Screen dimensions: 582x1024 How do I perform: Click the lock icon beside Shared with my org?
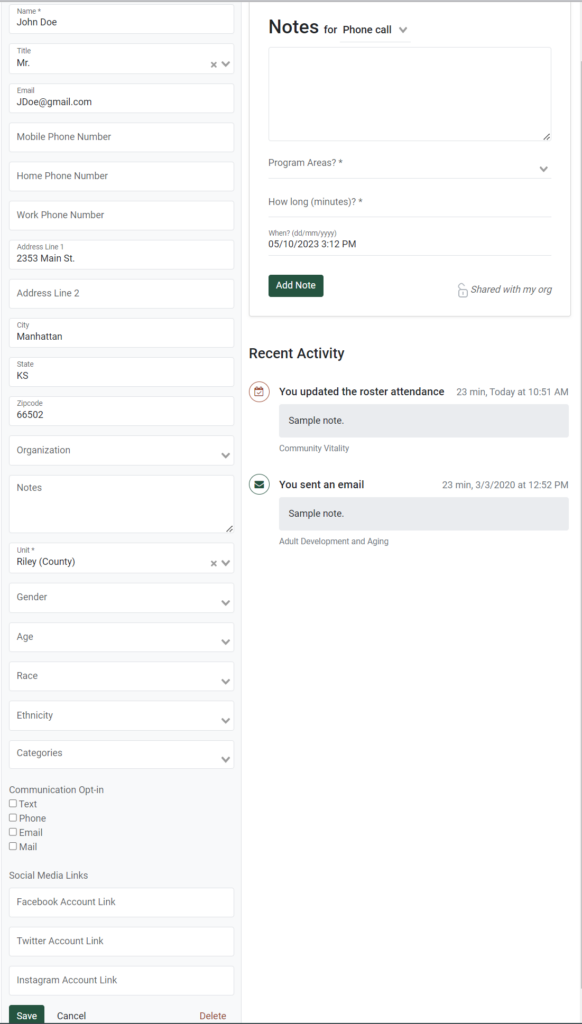click(462, 290)
